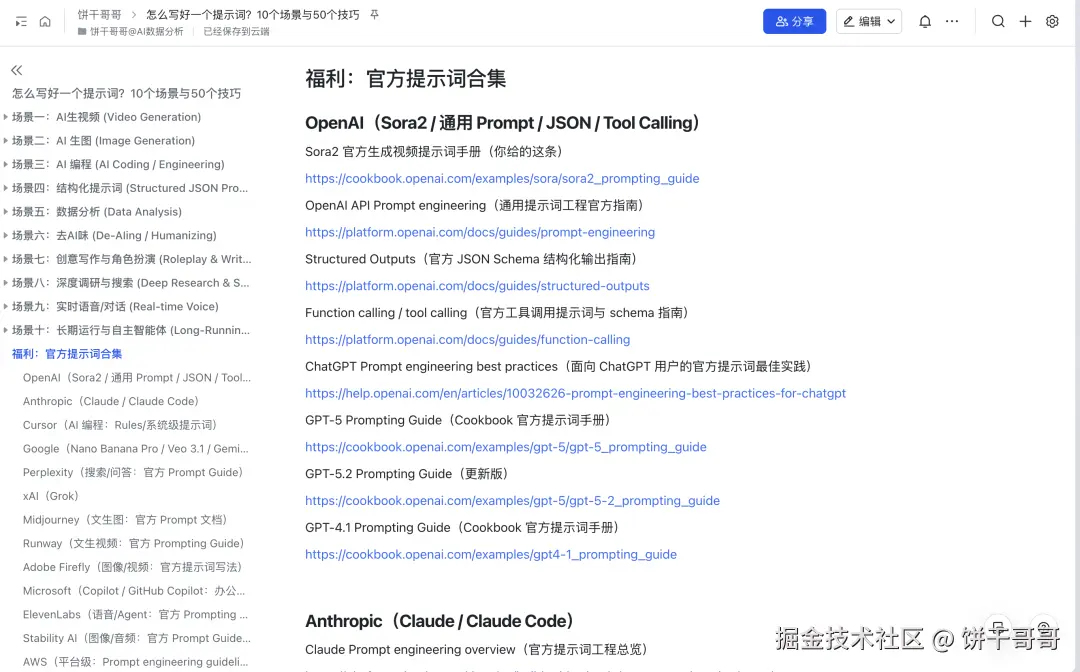1080x672 pixels.
Task: Open the 编辑 edit mode dropdown
Action: click(869, 21)
